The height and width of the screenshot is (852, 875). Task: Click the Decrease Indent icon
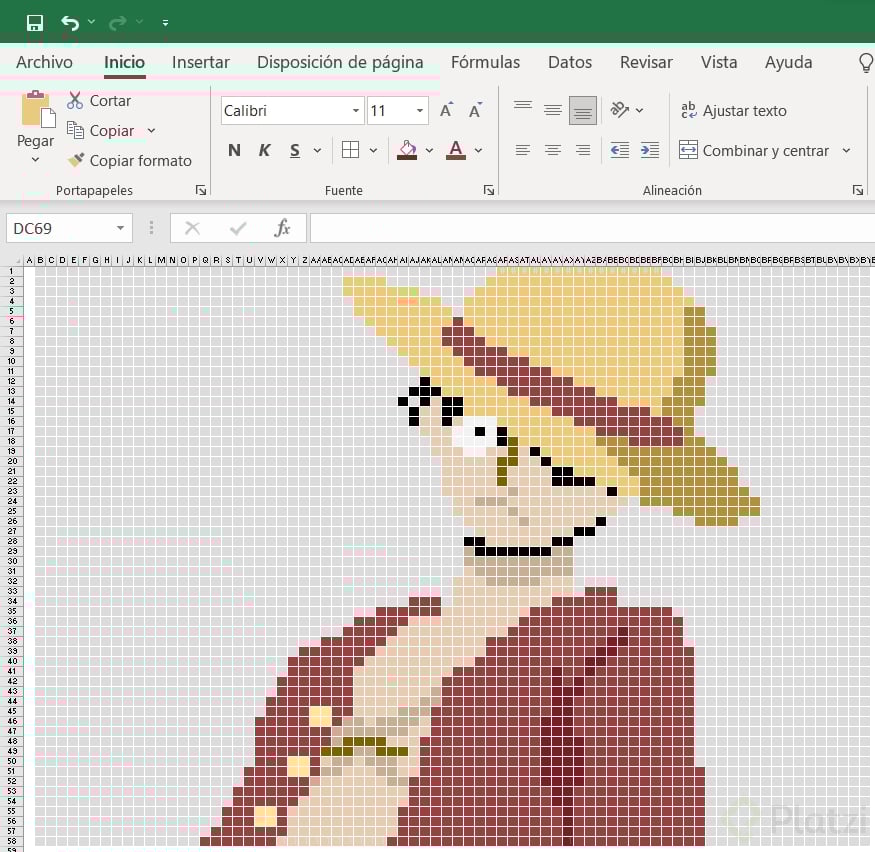[x=620, y=150]
